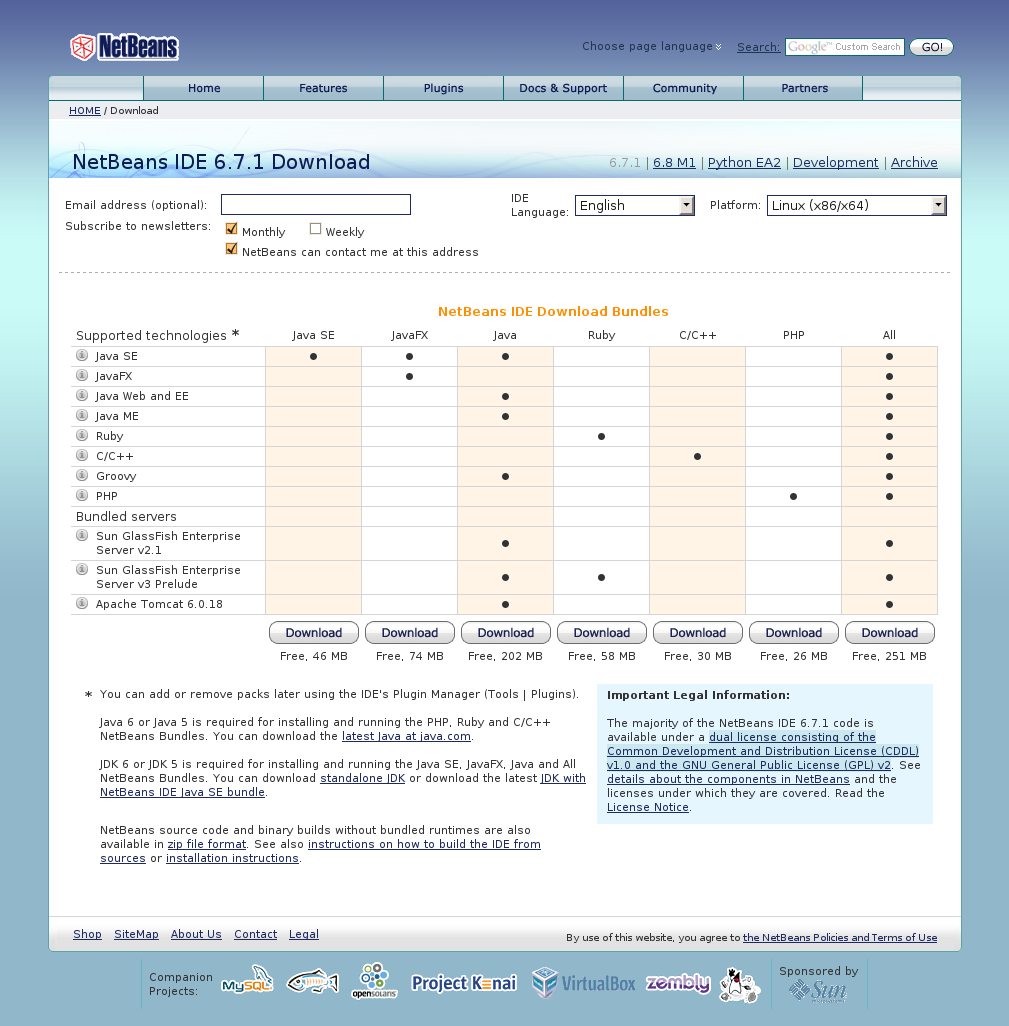Open info icon for GlassFish Server v2.1
Viewport: 1009px width, 1026px height.
click(82, 535)
